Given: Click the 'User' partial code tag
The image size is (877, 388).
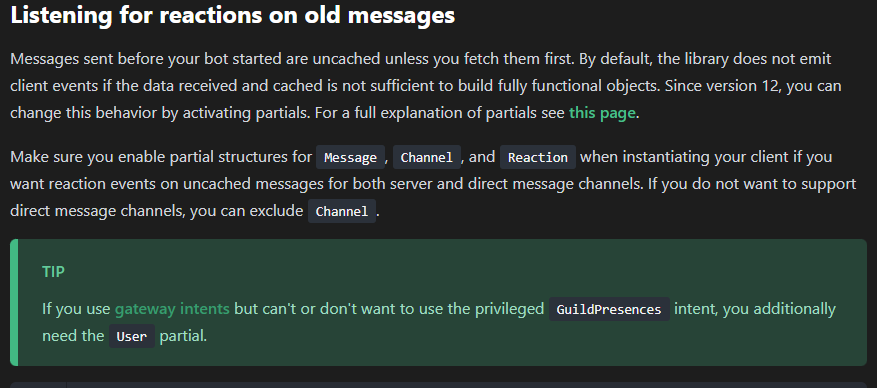Looking at the screenshot, I should point(131,336).
